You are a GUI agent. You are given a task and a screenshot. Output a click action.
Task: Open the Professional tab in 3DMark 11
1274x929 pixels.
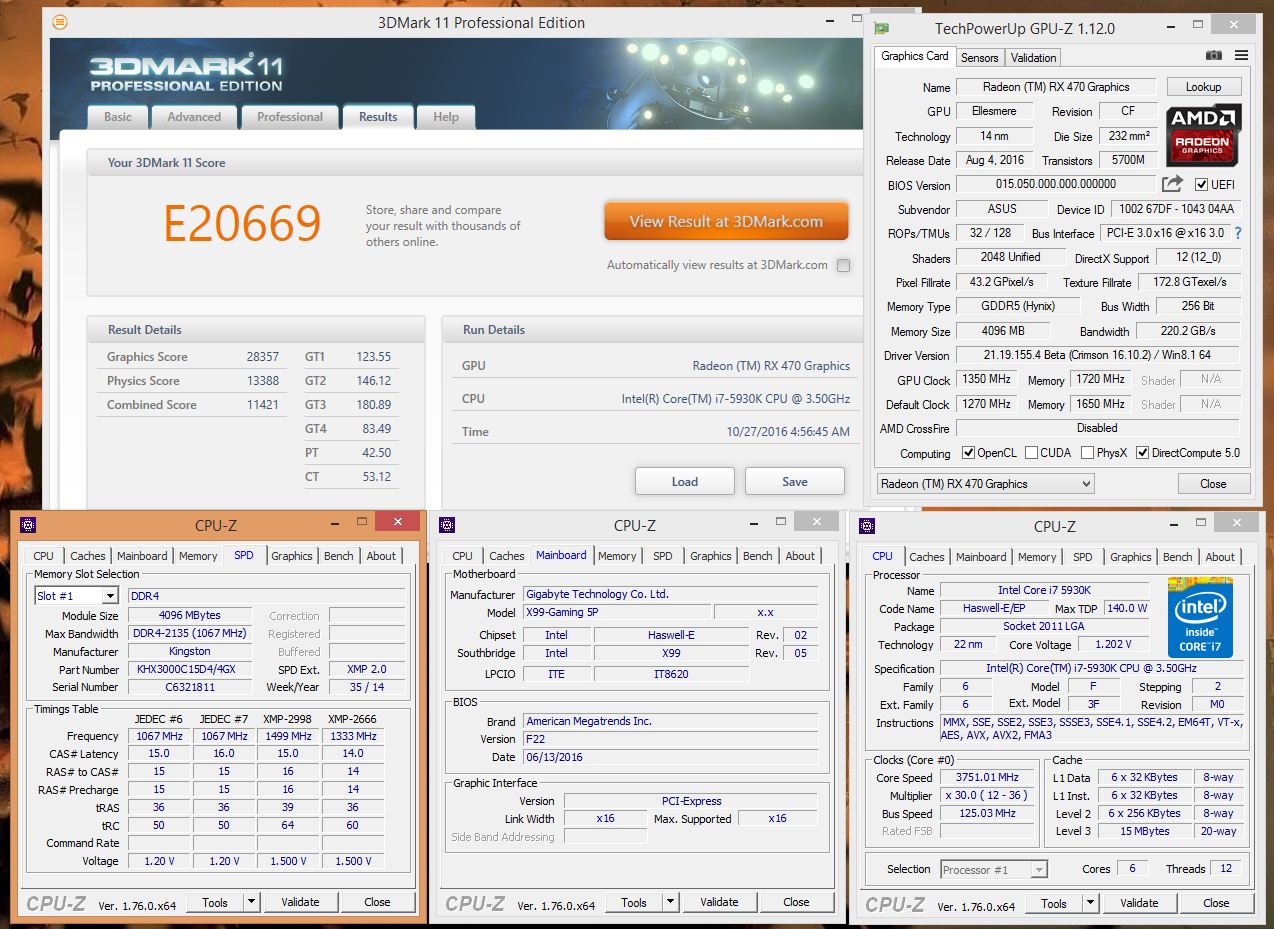point(290,117)
